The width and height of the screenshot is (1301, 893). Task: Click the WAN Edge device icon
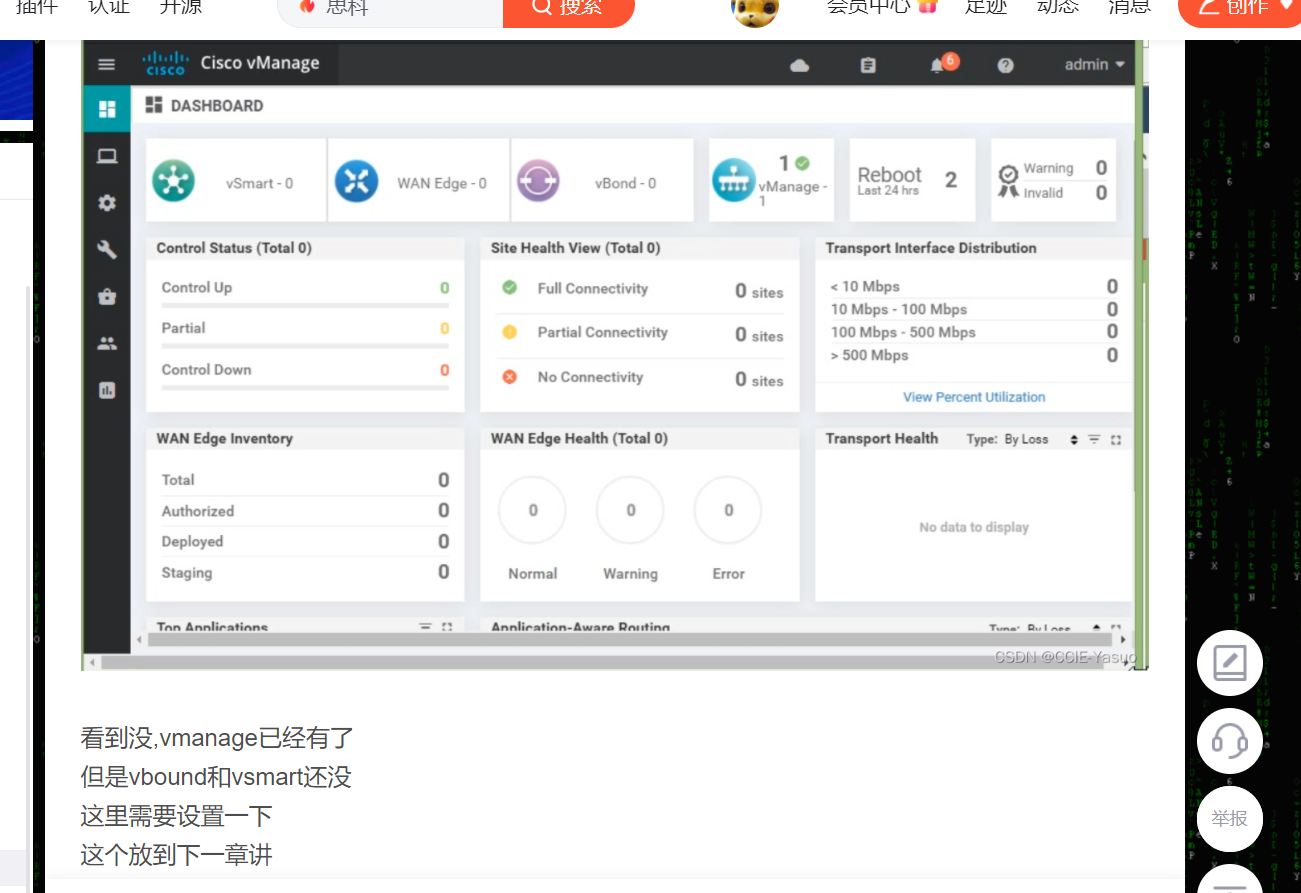(x=356, y=181)
